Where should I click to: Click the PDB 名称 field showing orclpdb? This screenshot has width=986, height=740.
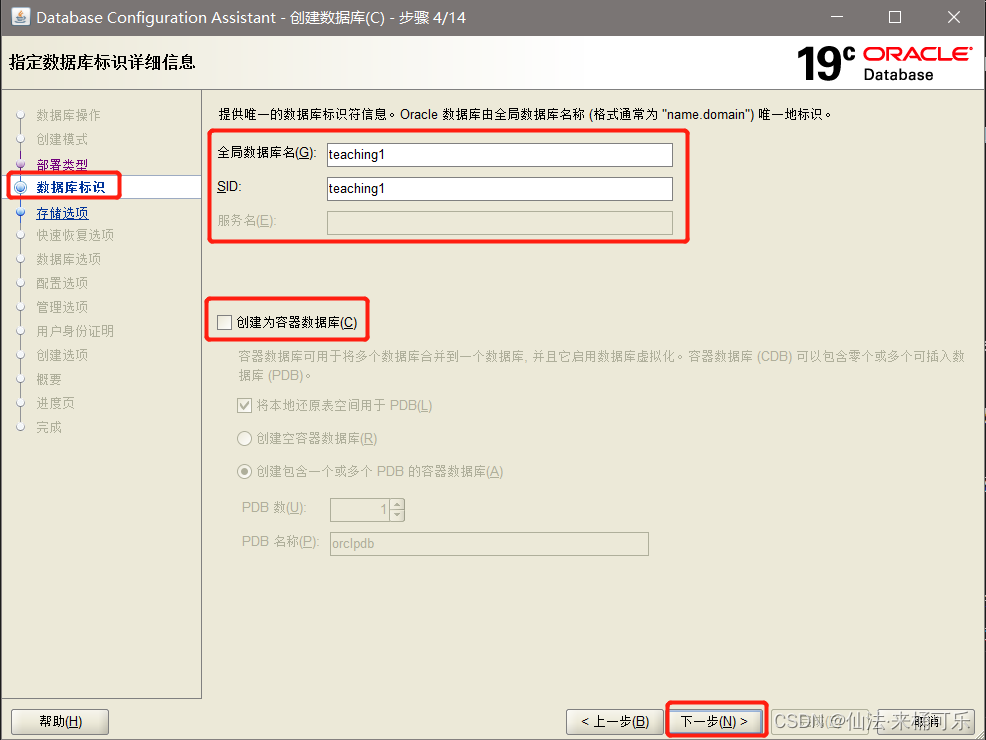[489, 544]
